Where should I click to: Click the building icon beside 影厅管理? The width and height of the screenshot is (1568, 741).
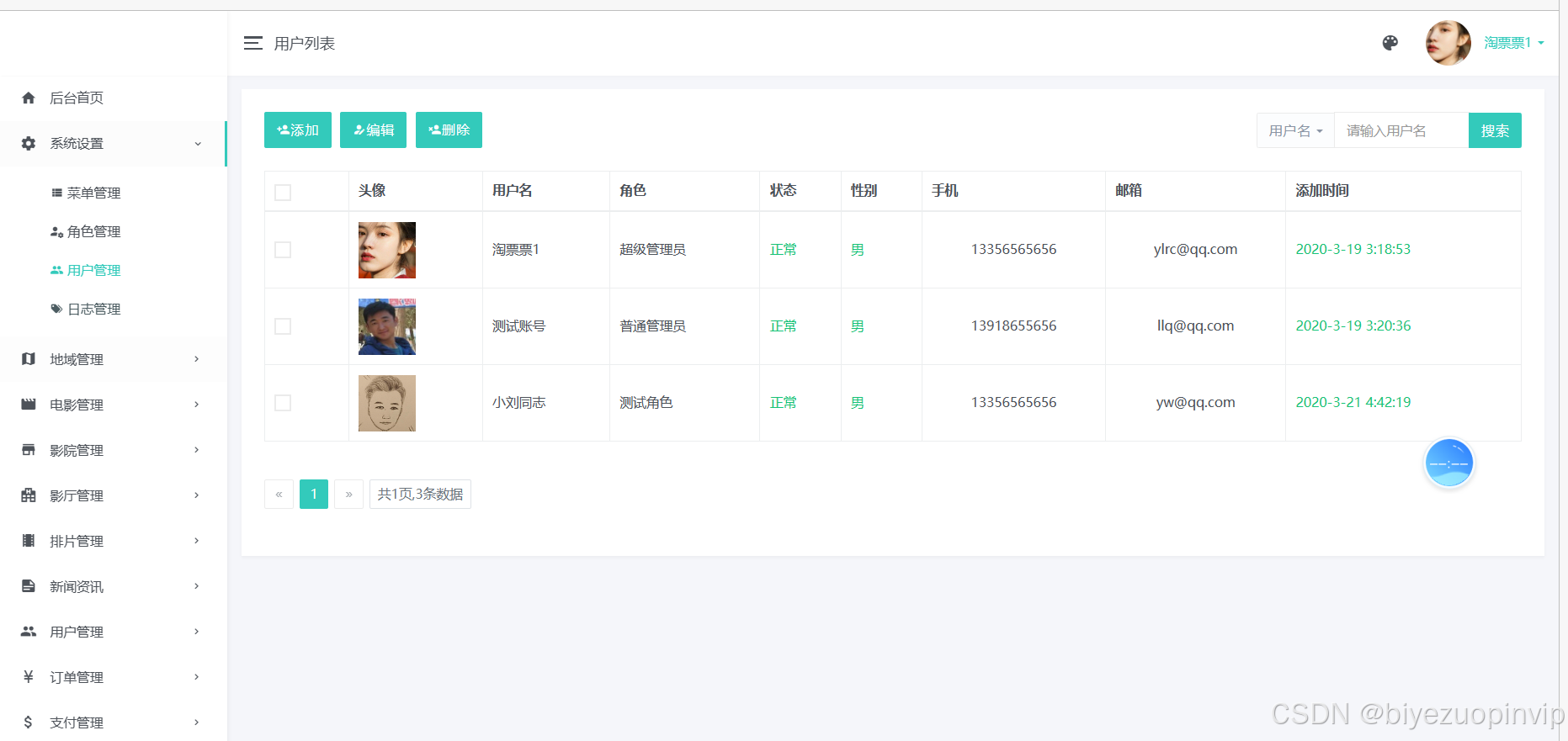click(29, 495)
